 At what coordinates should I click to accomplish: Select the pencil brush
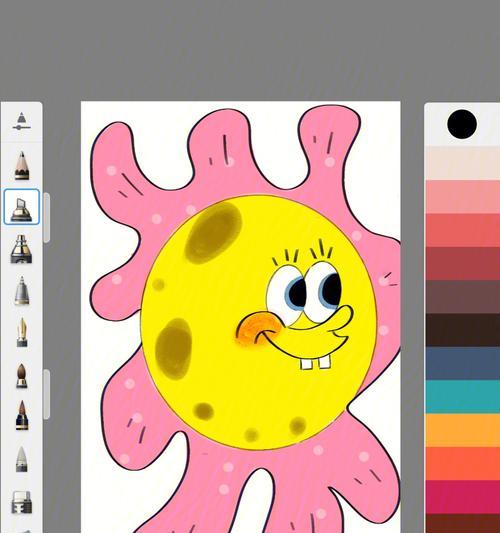click(x=22, y=166)
